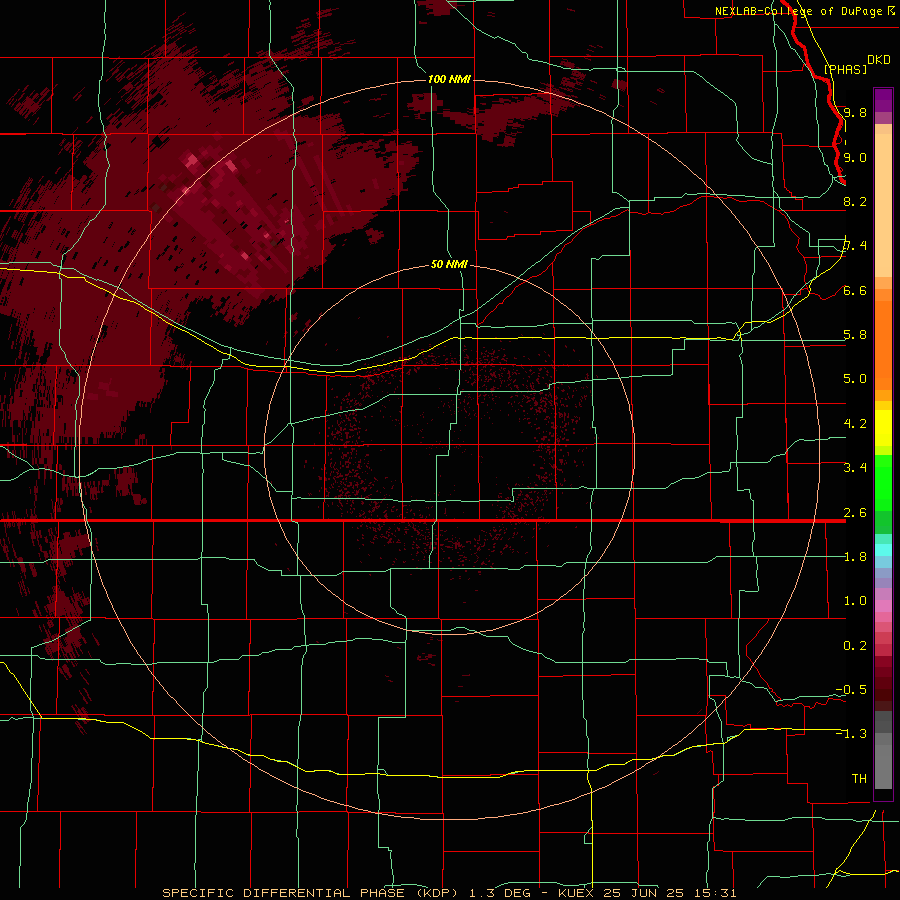Viewport: 900px width, 900px height.
Task: Click the "50 NMI" range ring label
Action: 449,264
